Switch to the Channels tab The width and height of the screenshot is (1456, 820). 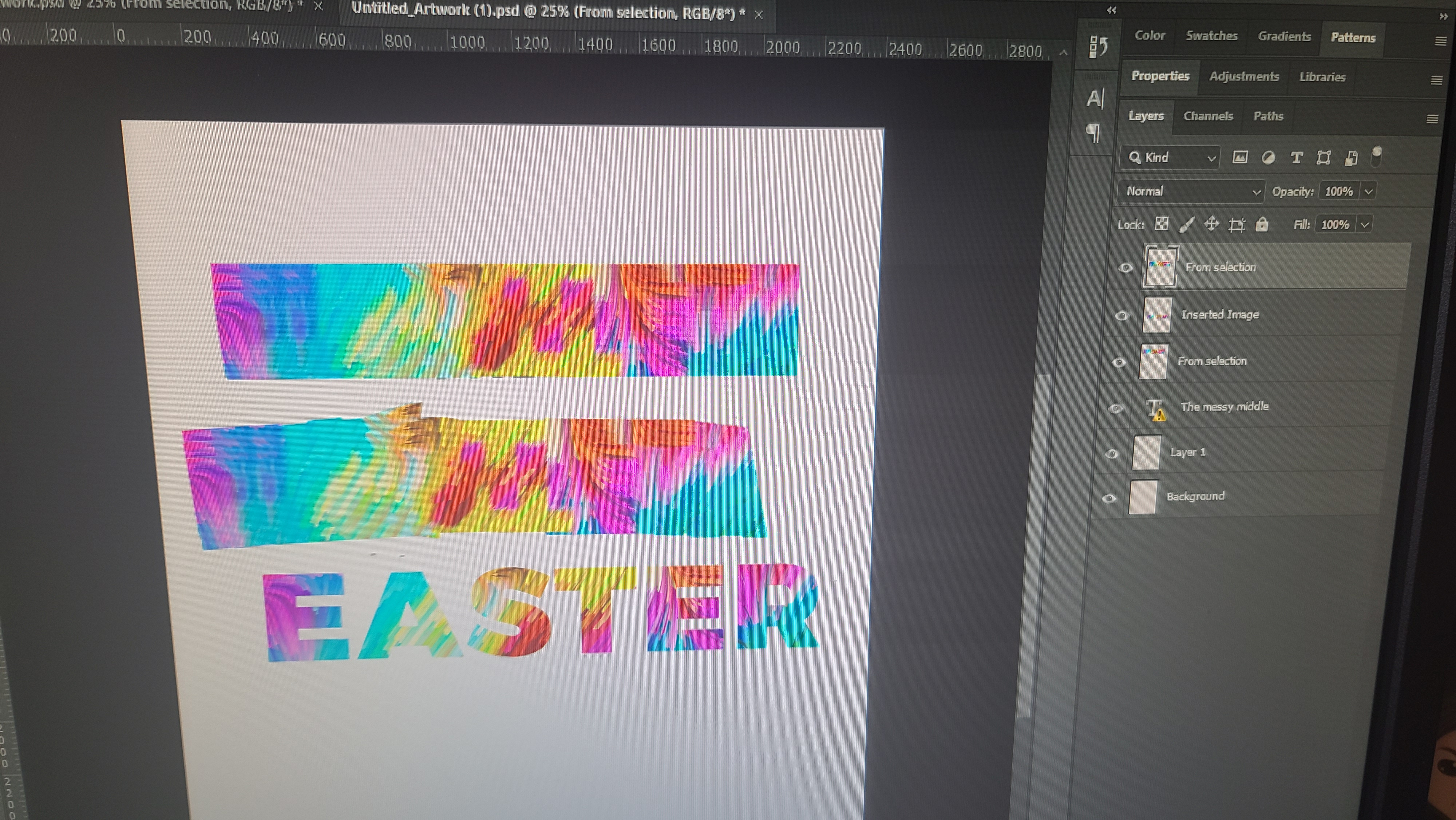[x=1208, y=116]
